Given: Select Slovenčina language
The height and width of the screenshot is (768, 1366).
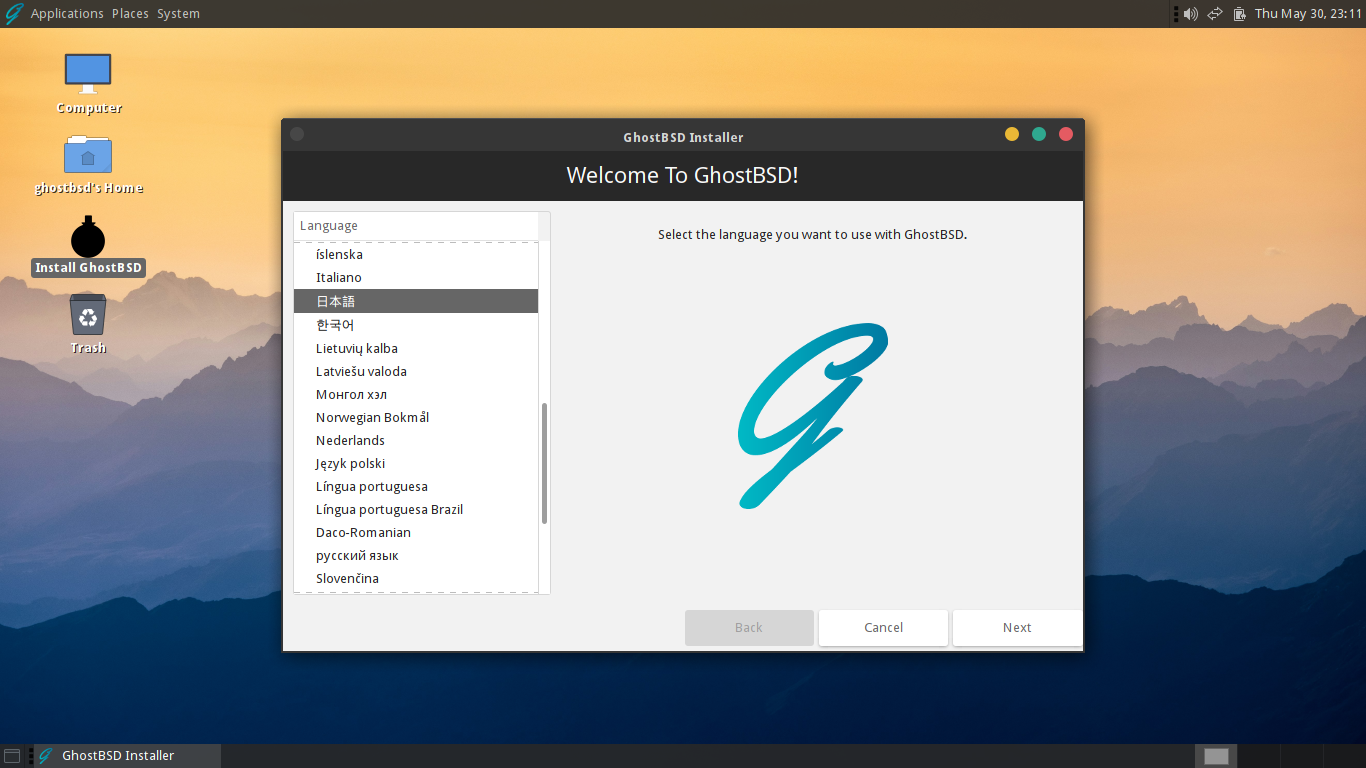Looking at the screenshot, I should pyautogui.click(x=416, y=578).
